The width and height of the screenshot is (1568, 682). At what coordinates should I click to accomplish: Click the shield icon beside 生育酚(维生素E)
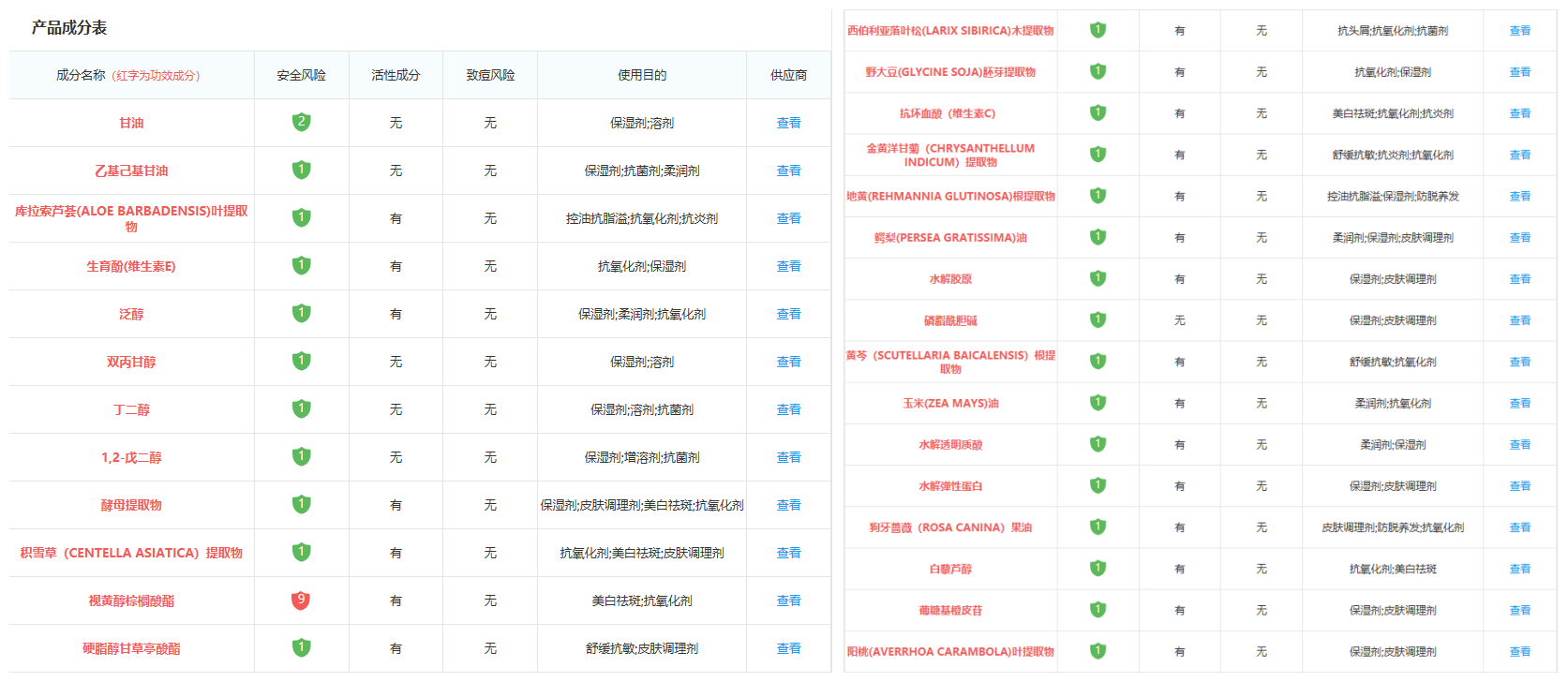pos(301,265)
